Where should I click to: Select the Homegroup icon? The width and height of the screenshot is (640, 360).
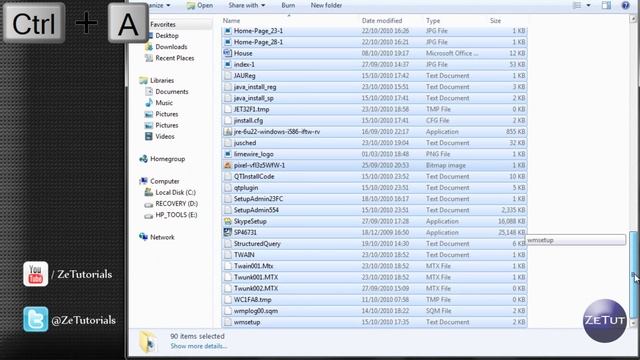143,159
